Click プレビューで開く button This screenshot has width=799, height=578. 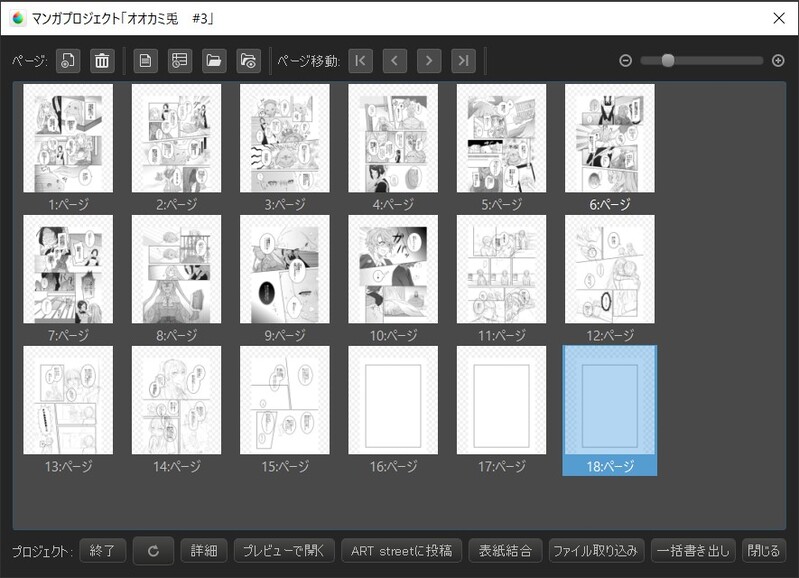pos(284,551)
